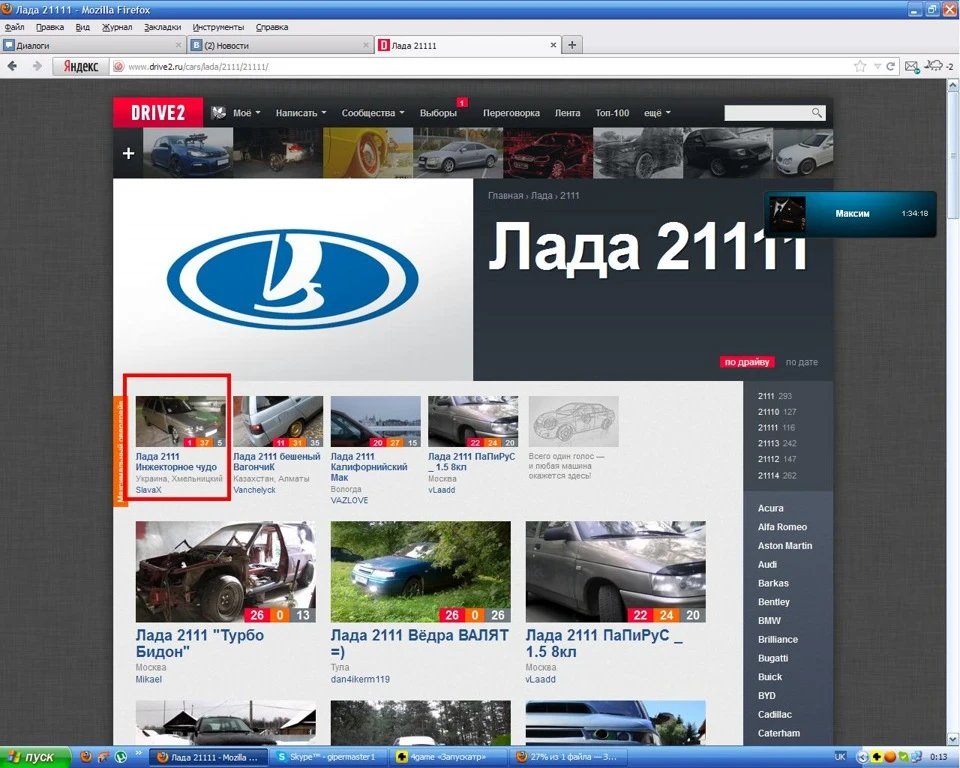Screen dimensions: 960x768
Task: Open the 27% download taskbar window
Action: [x=569, y=757]
